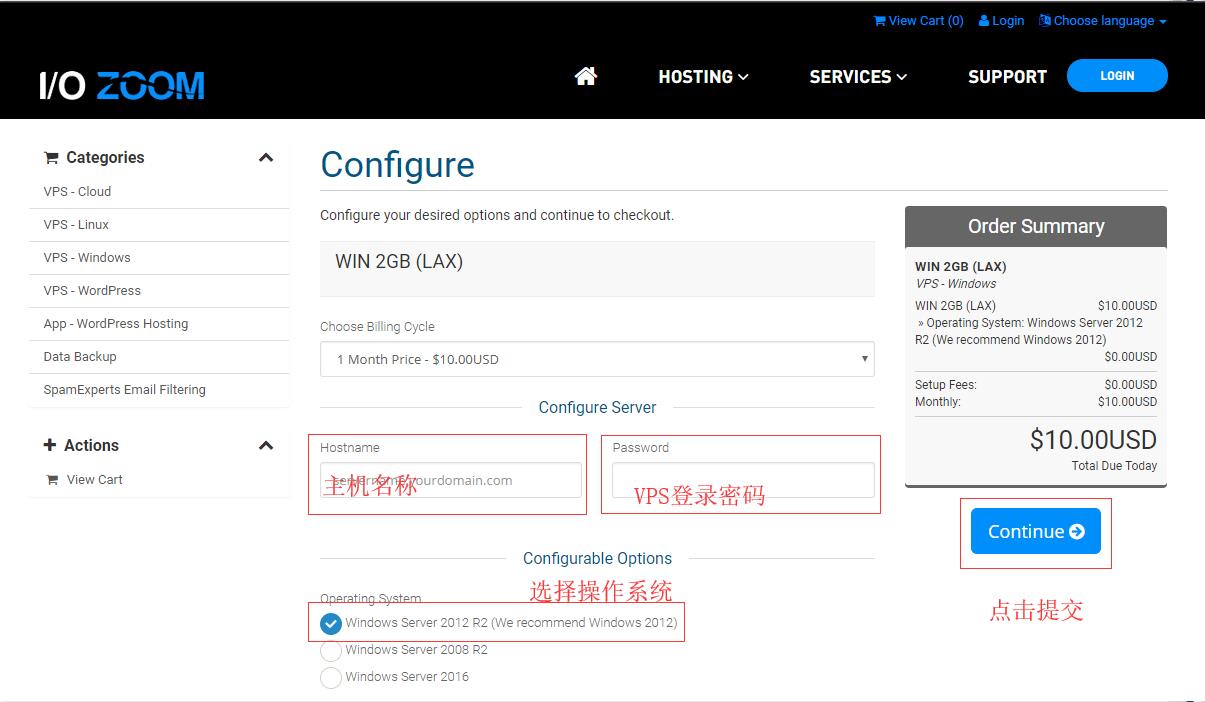Click the home icon in navigation bar
1205x702 pixels.
tap(585, 74)
